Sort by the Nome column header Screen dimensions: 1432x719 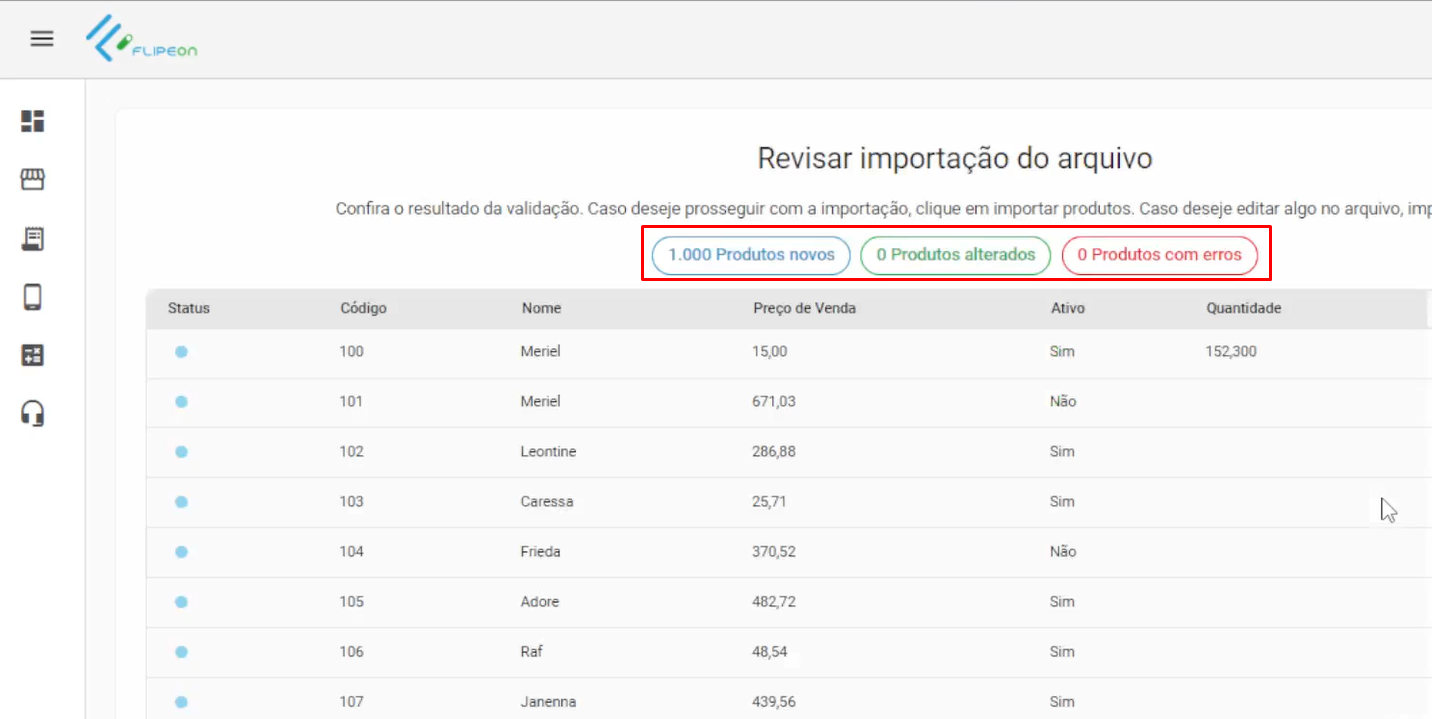(541, 308)
